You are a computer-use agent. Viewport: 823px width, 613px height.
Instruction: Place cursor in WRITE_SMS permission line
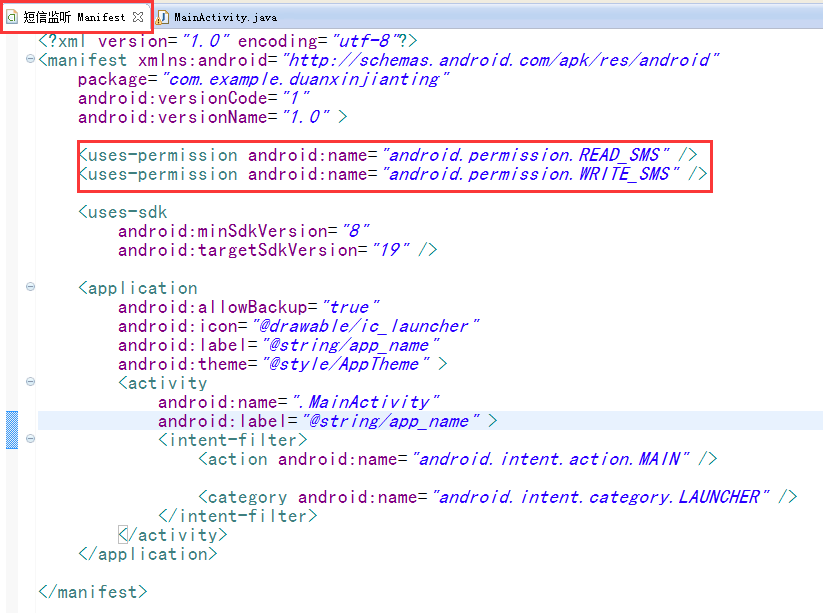tap(393, 174)
